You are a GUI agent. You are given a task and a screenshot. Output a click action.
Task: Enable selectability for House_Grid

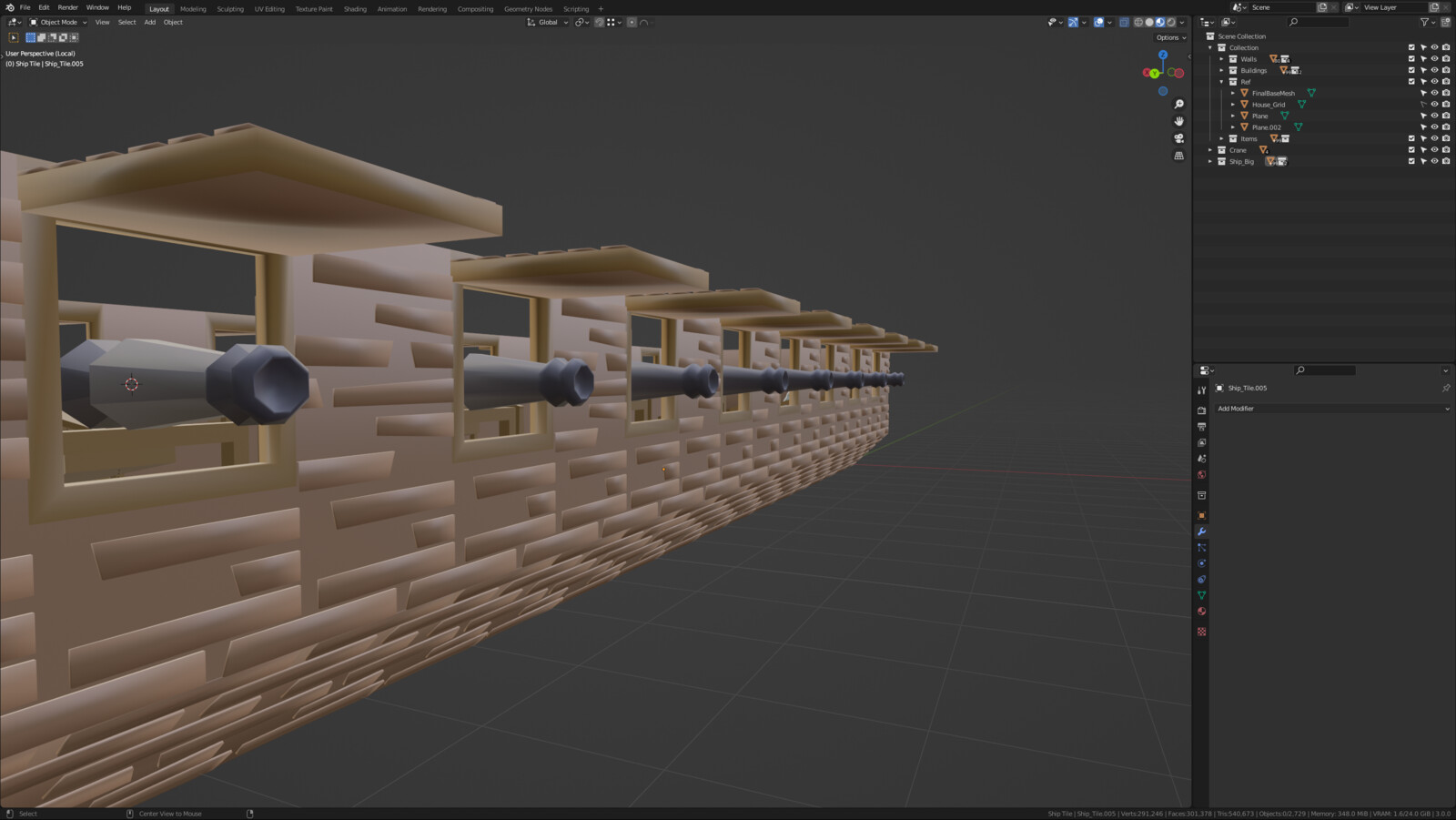pos(1423,105)
